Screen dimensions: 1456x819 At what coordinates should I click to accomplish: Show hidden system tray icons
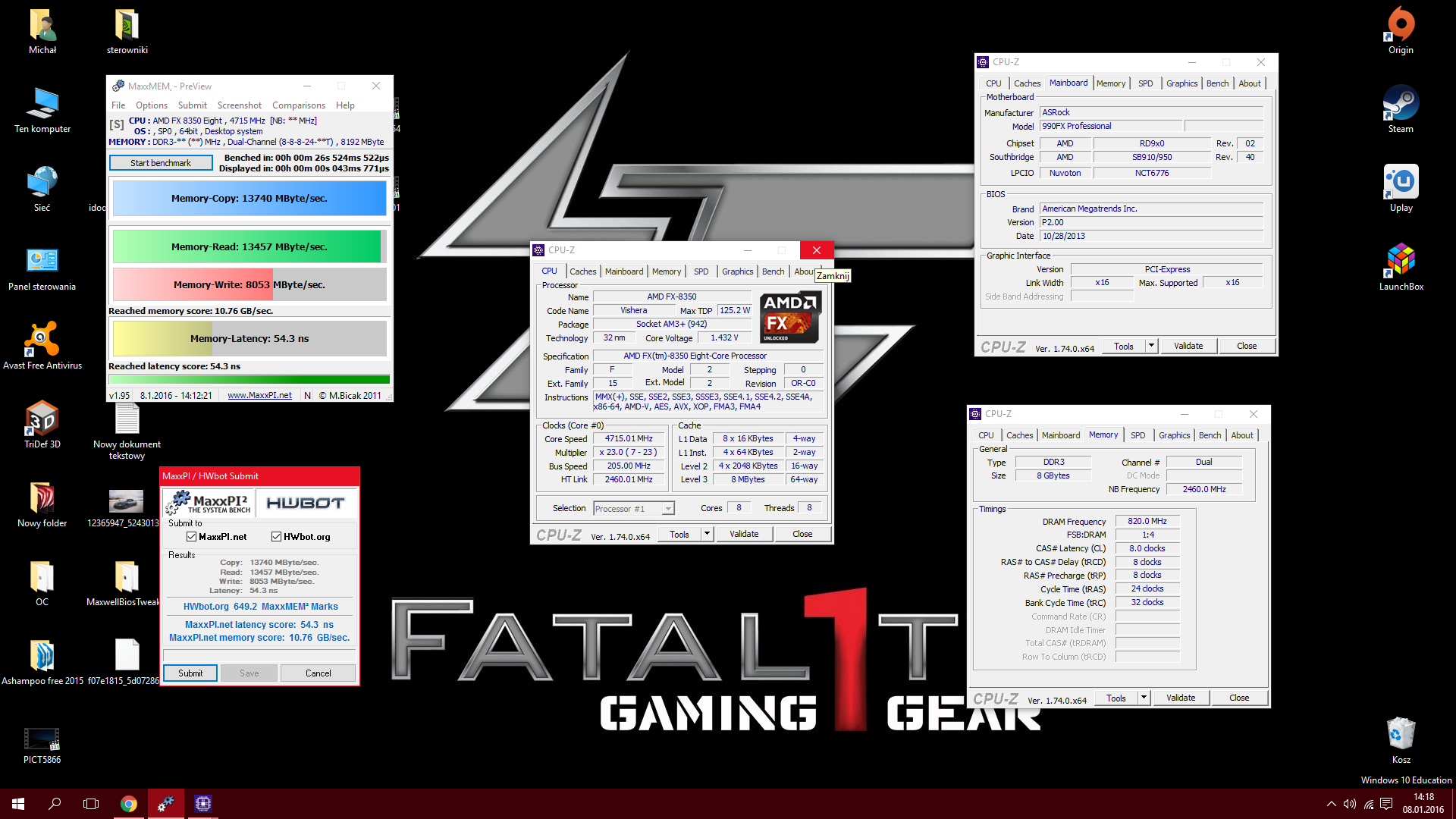(x=1331, y=804)
